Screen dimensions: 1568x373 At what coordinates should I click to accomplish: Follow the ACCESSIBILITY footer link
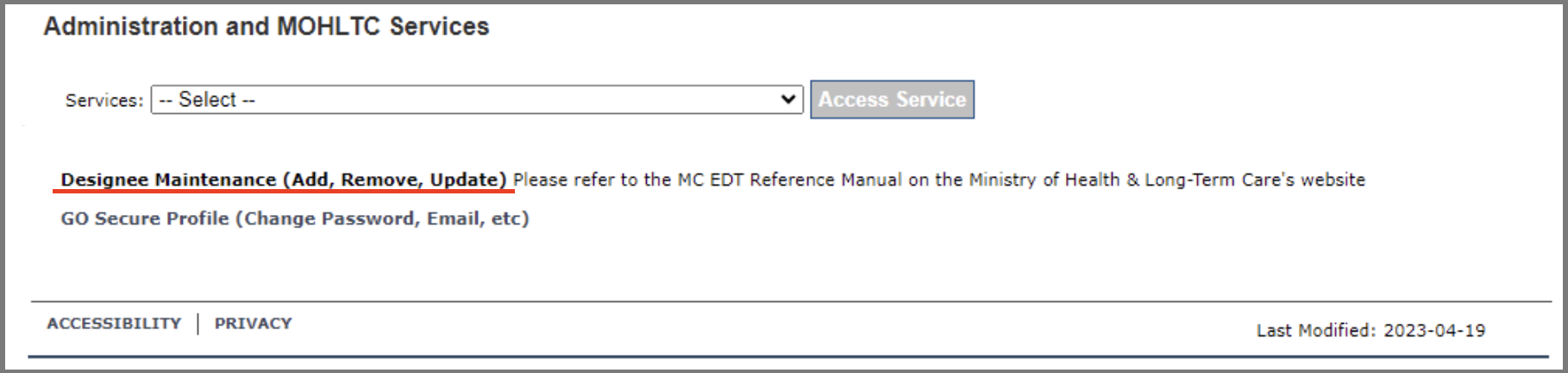(x=114, y=323)
